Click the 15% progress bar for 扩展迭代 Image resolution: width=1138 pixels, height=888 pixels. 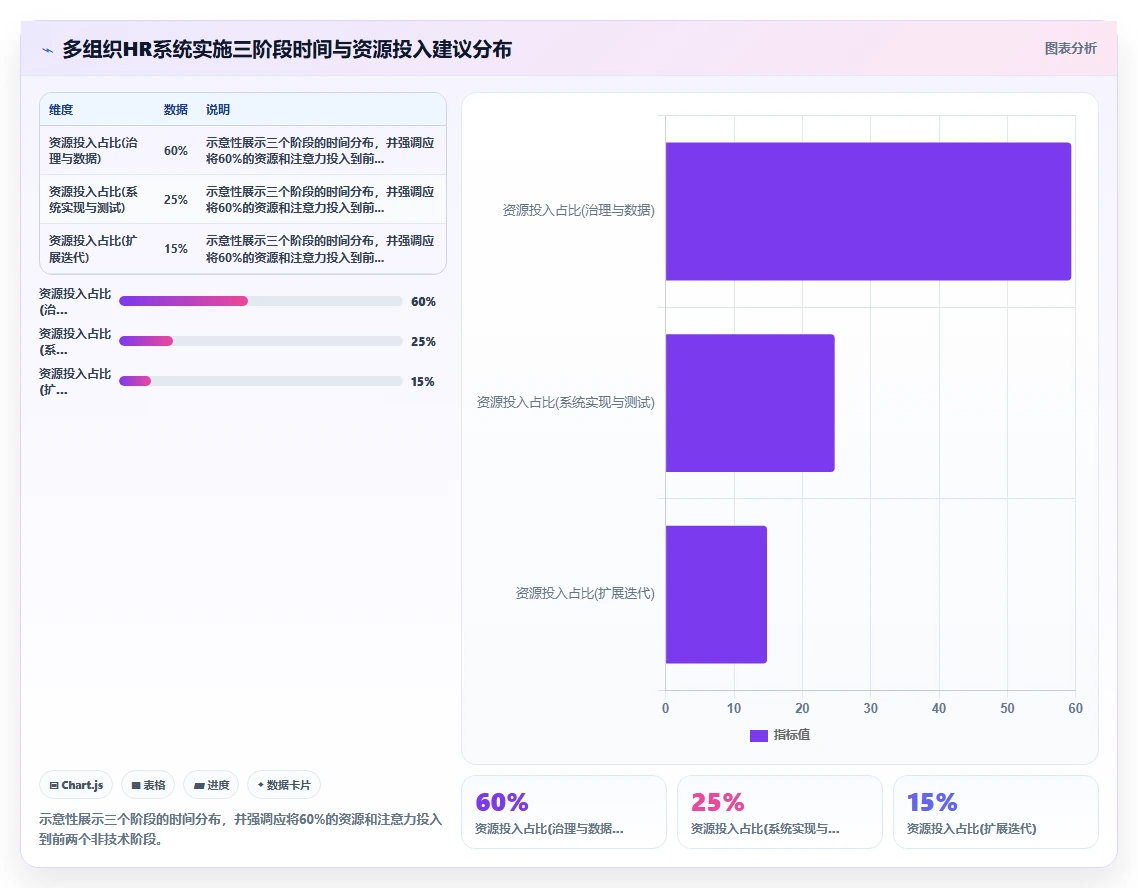[261, 381]
